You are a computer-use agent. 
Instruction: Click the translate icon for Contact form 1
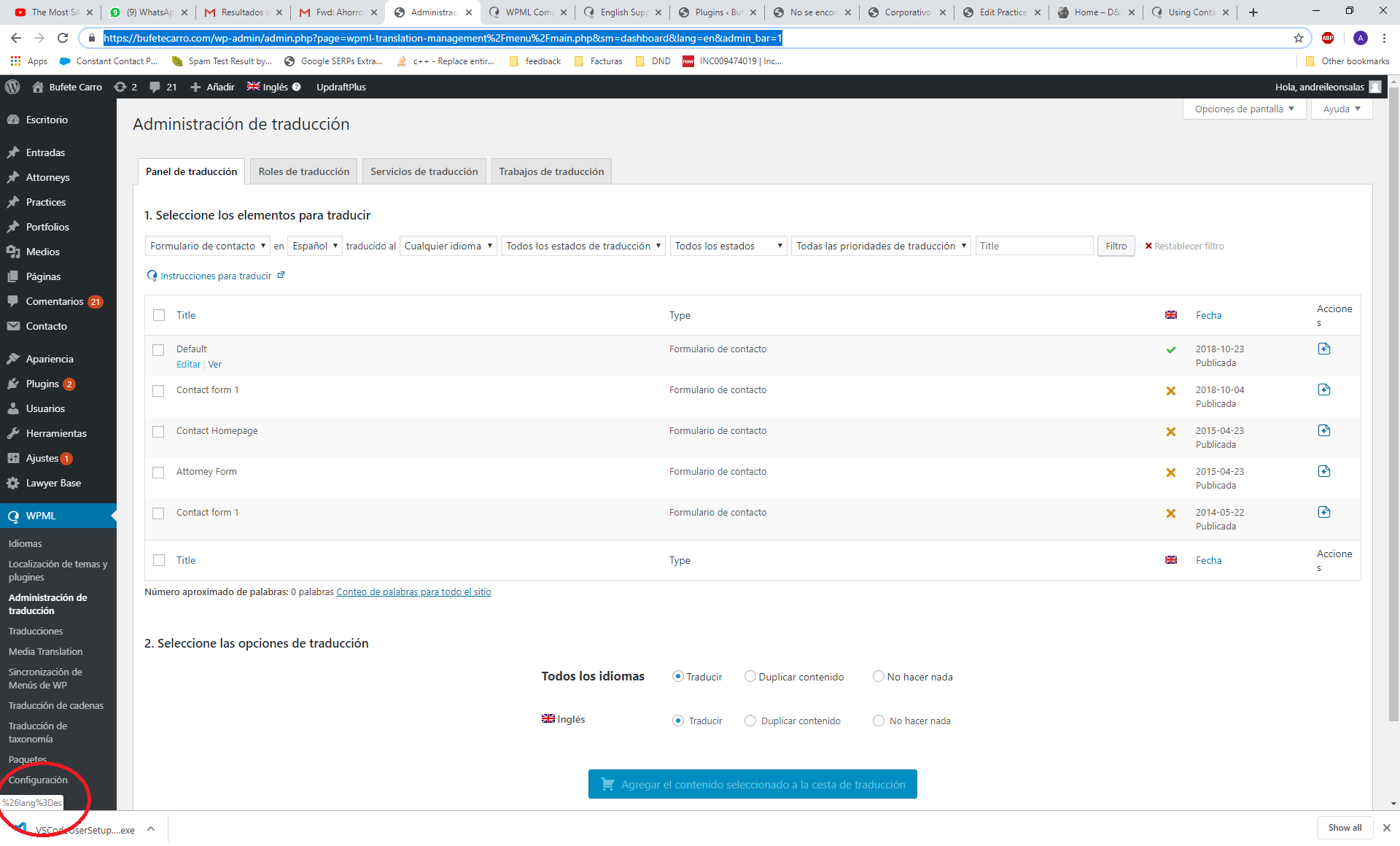point(1324,390)
